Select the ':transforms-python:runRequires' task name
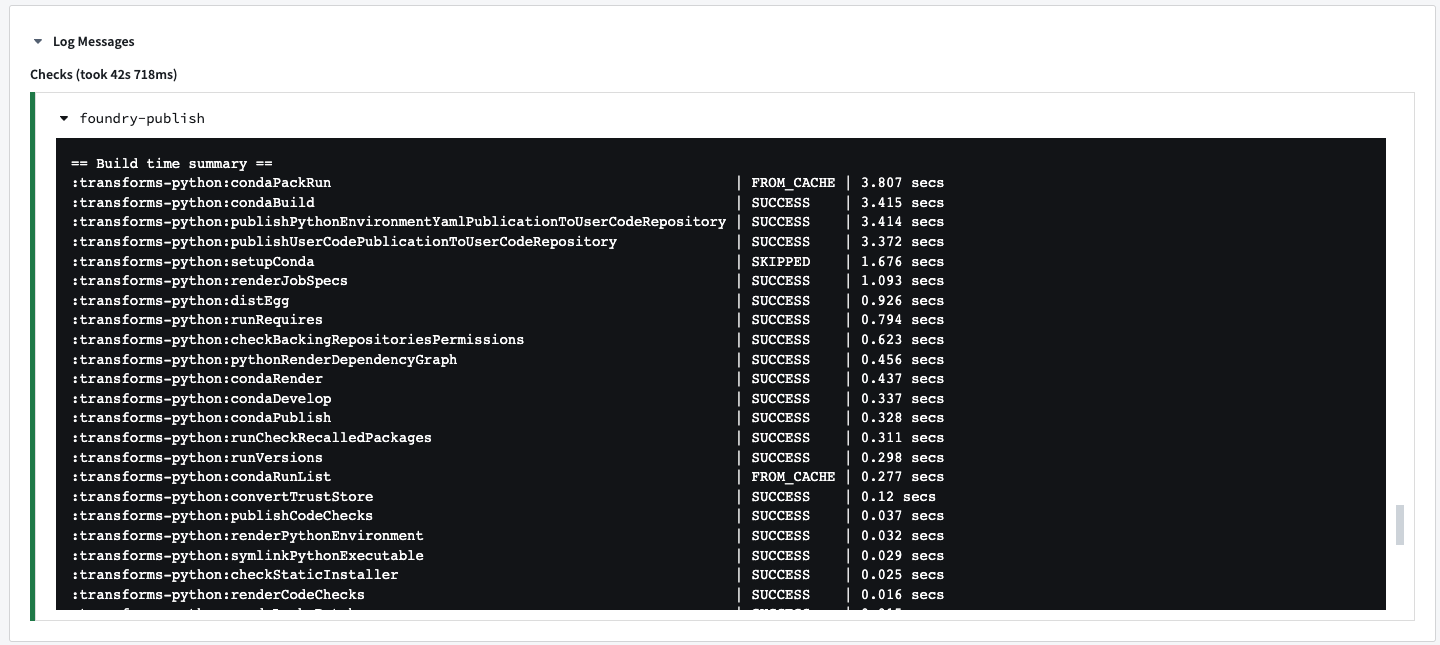The width and height of the screenshot is (1440, 645). tap(197, 320)
